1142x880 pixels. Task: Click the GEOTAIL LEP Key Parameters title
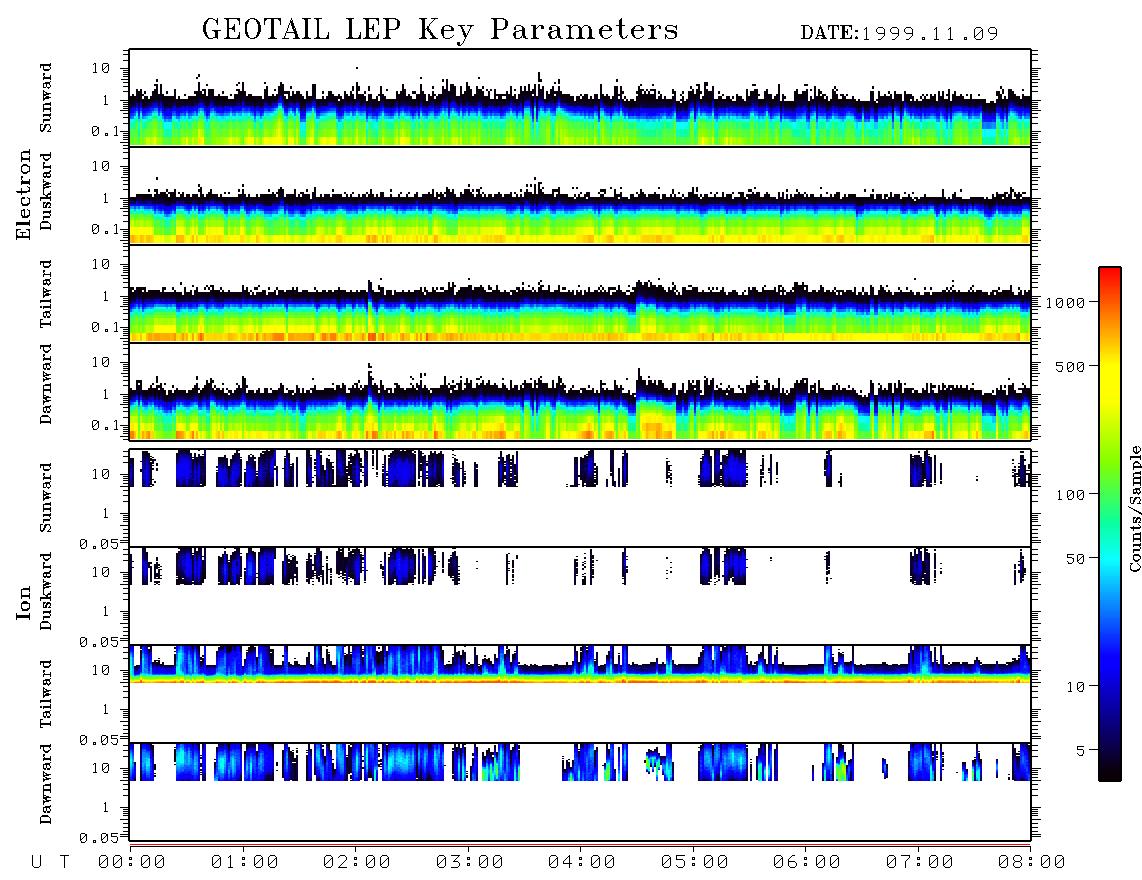pos(440,30)
